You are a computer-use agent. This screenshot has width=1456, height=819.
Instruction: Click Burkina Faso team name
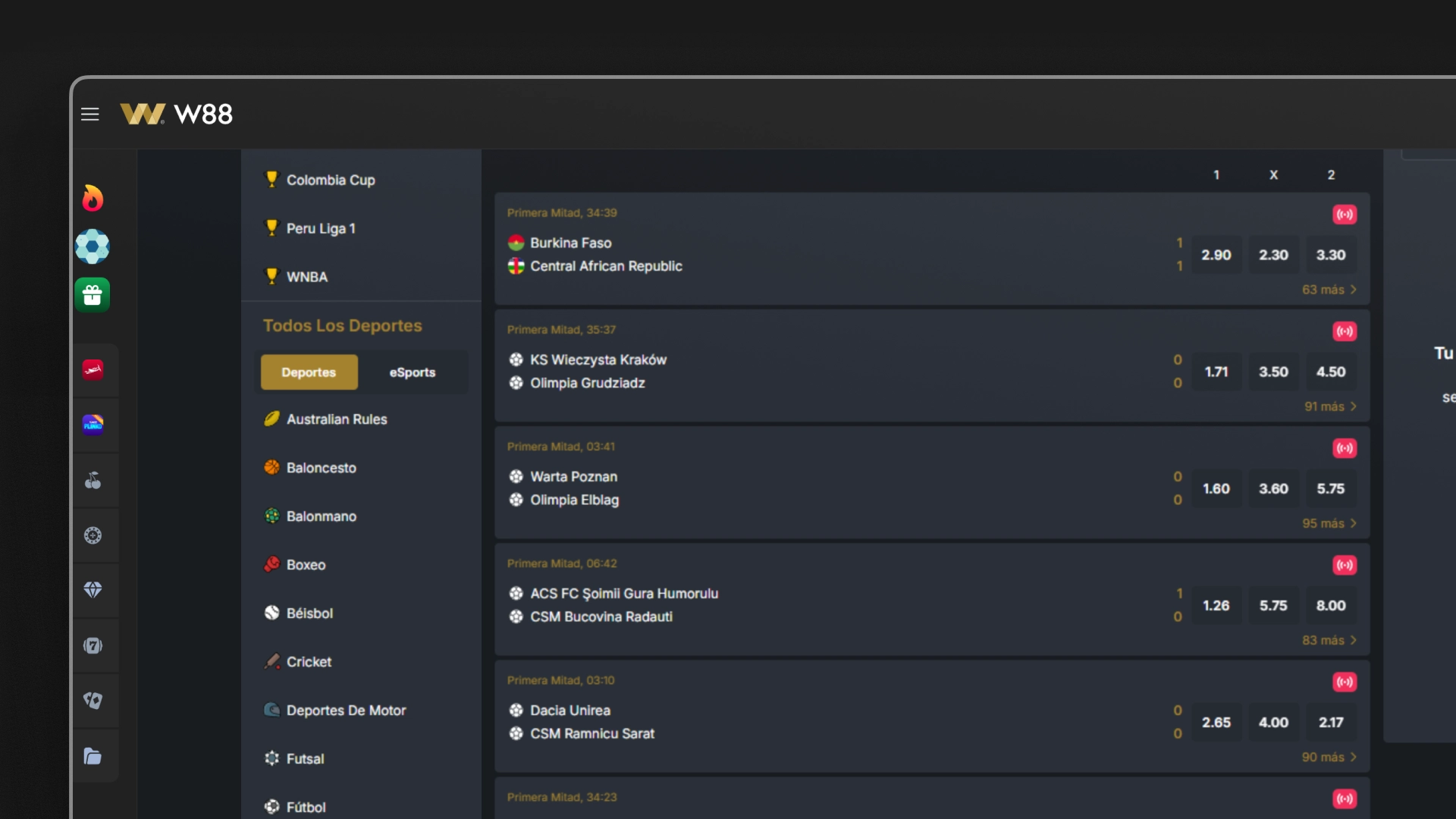(x=571, y=243)
